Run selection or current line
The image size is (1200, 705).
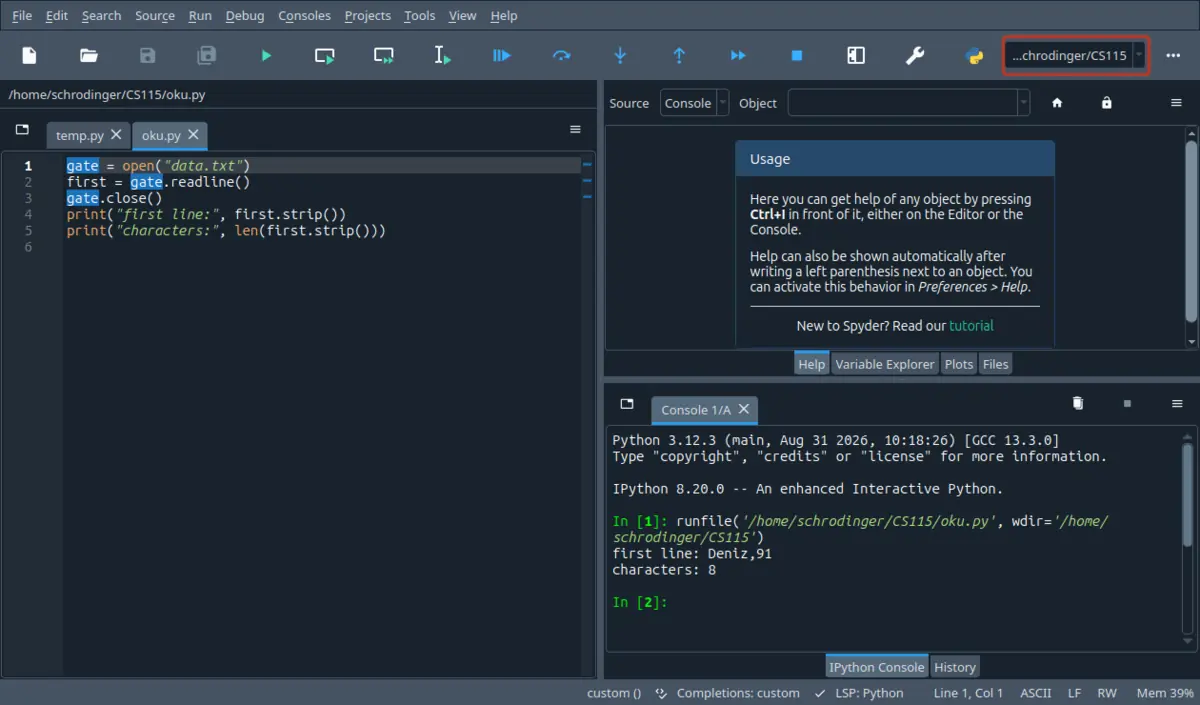coord(443,56)
